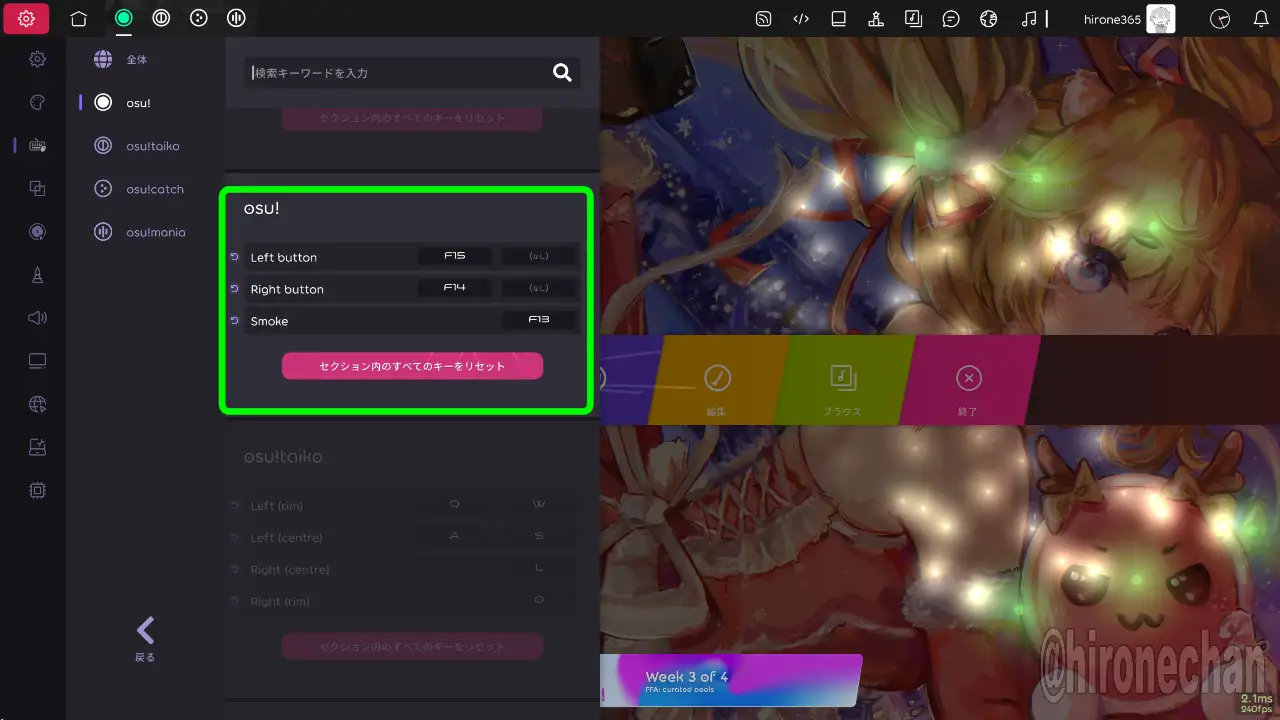Open the chat bubble icon in the top toolbar

coord(951,18)
